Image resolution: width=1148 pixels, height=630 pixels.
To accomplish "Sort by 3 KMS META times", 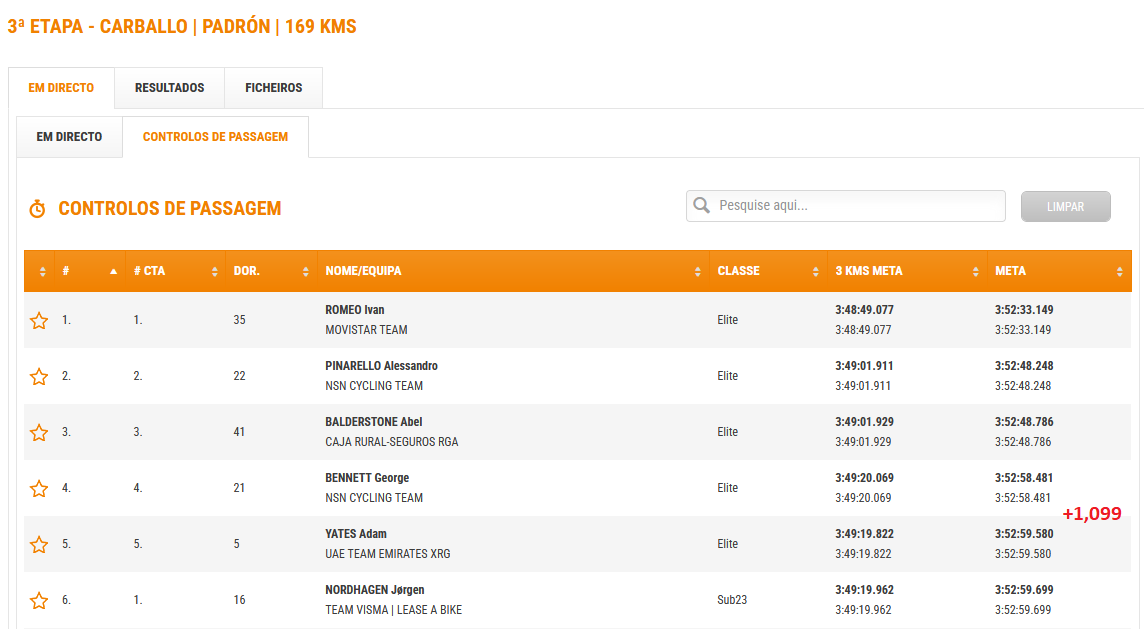I will (x=906, y=271).
